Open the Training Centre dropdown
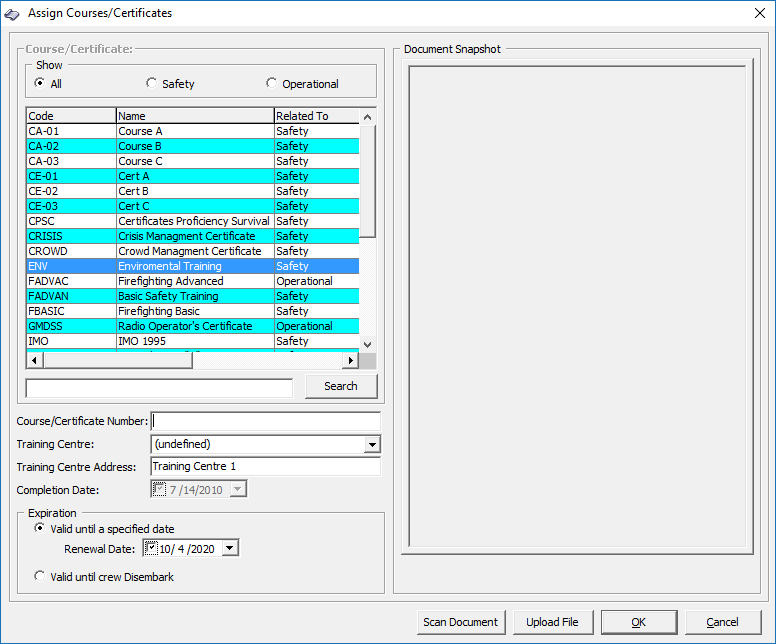 click(x=372, y=445)
